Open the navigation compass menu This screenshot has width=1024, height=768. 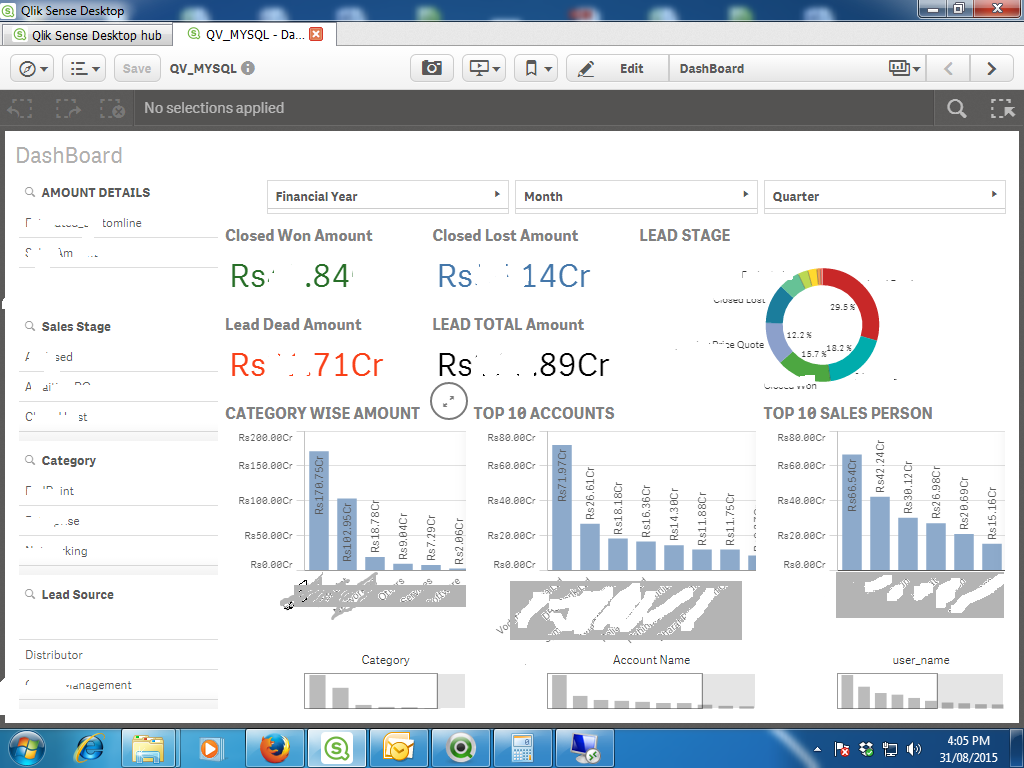pos(32,68)
